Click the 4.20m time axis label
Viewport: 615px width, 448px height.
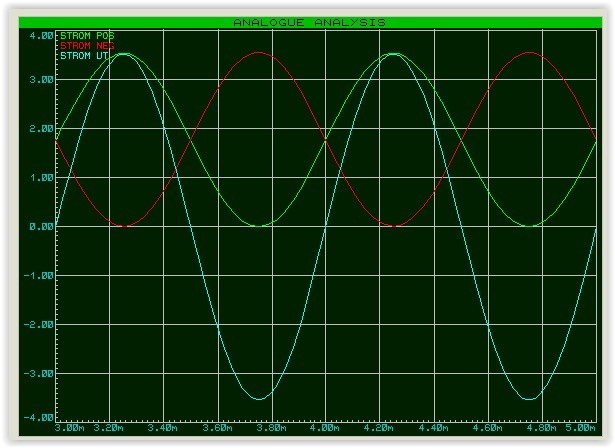pyautogui.click(x=379, y=428)
